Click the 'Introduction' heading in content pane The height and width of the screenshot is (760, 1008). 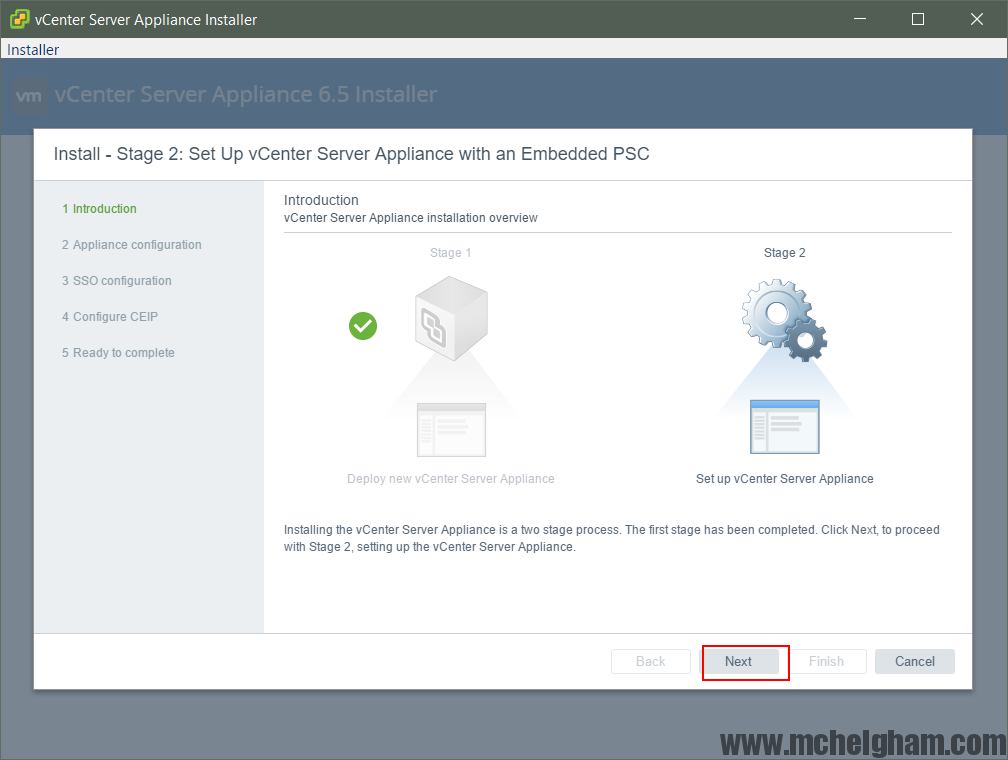[321, 200]
